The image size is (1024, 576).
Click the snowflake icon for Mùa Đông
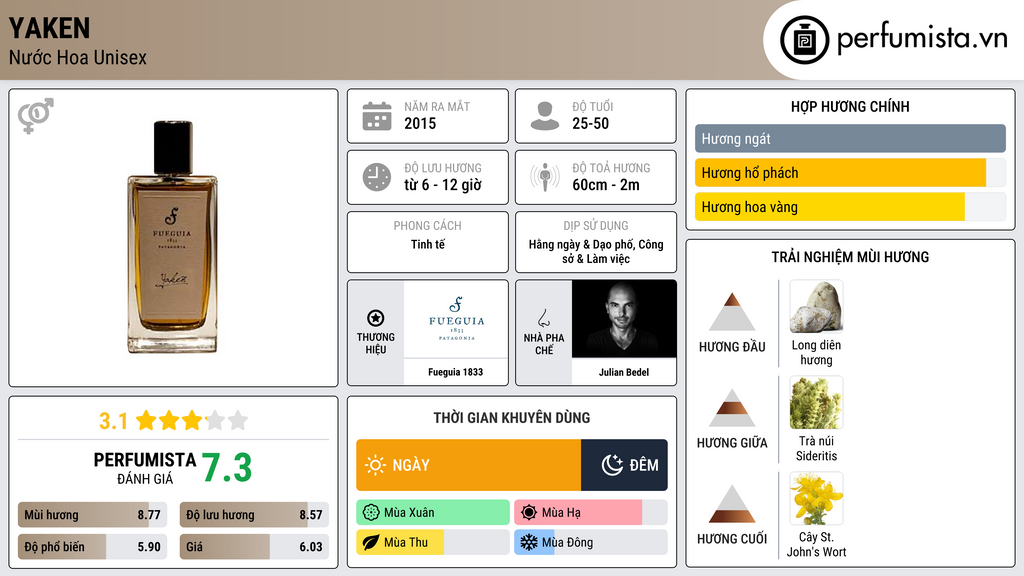(529, 543)
